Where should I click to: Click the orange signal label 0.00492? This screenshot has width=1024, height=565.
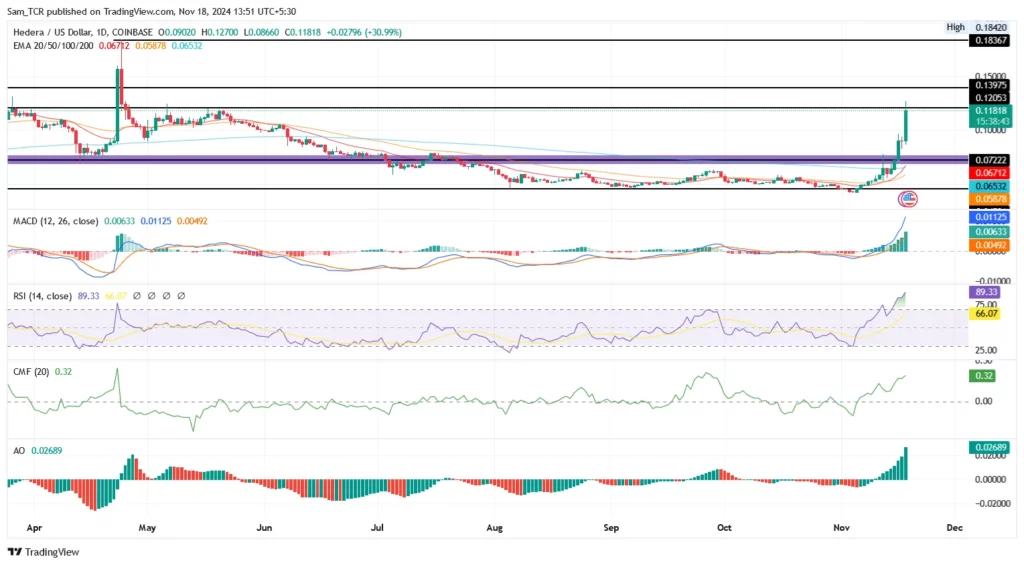(x=991, y=246)
